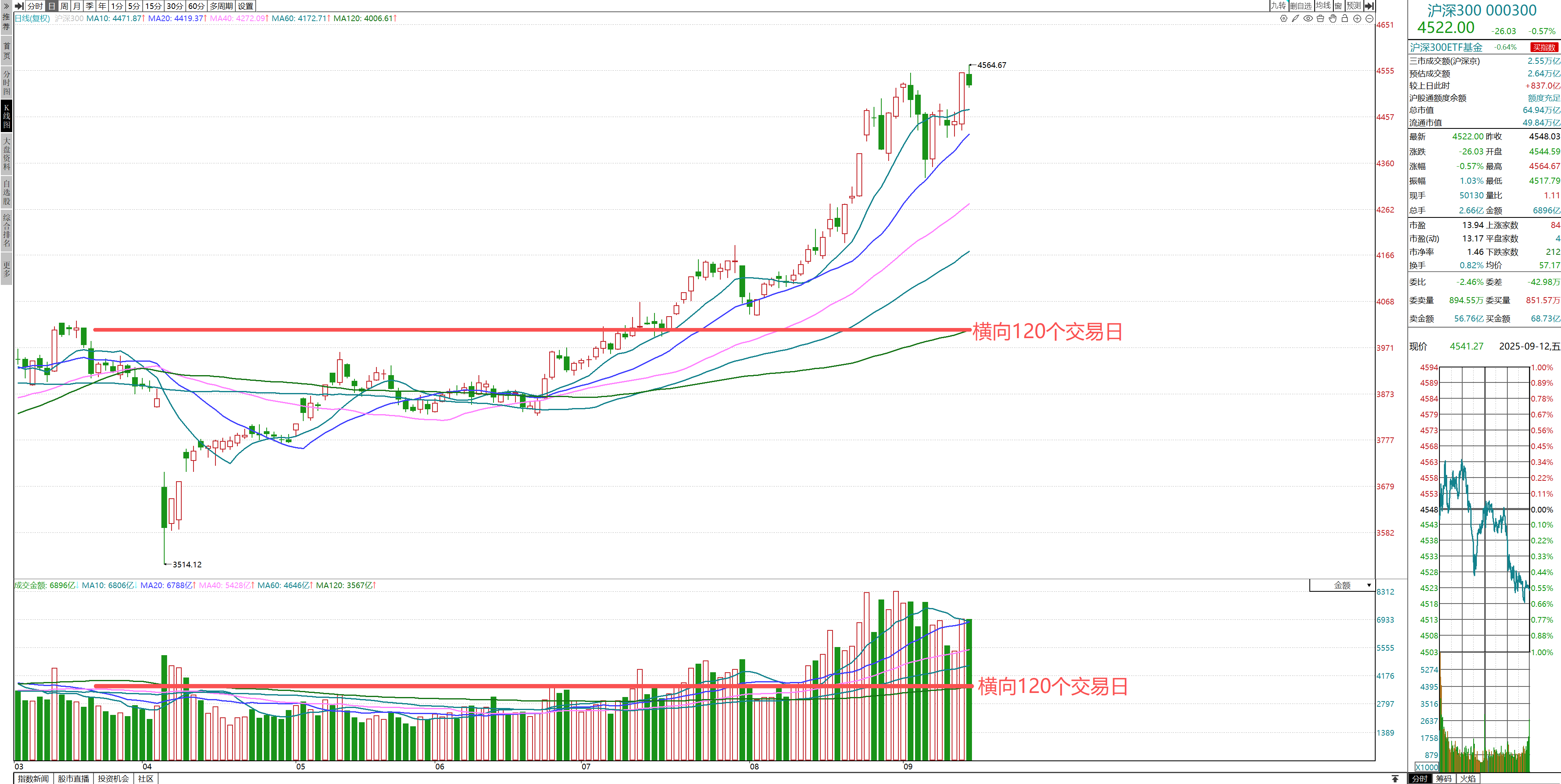The image size is (1561, 784).
Task: Switch to 周 weekly period tab
Action: 64,6
